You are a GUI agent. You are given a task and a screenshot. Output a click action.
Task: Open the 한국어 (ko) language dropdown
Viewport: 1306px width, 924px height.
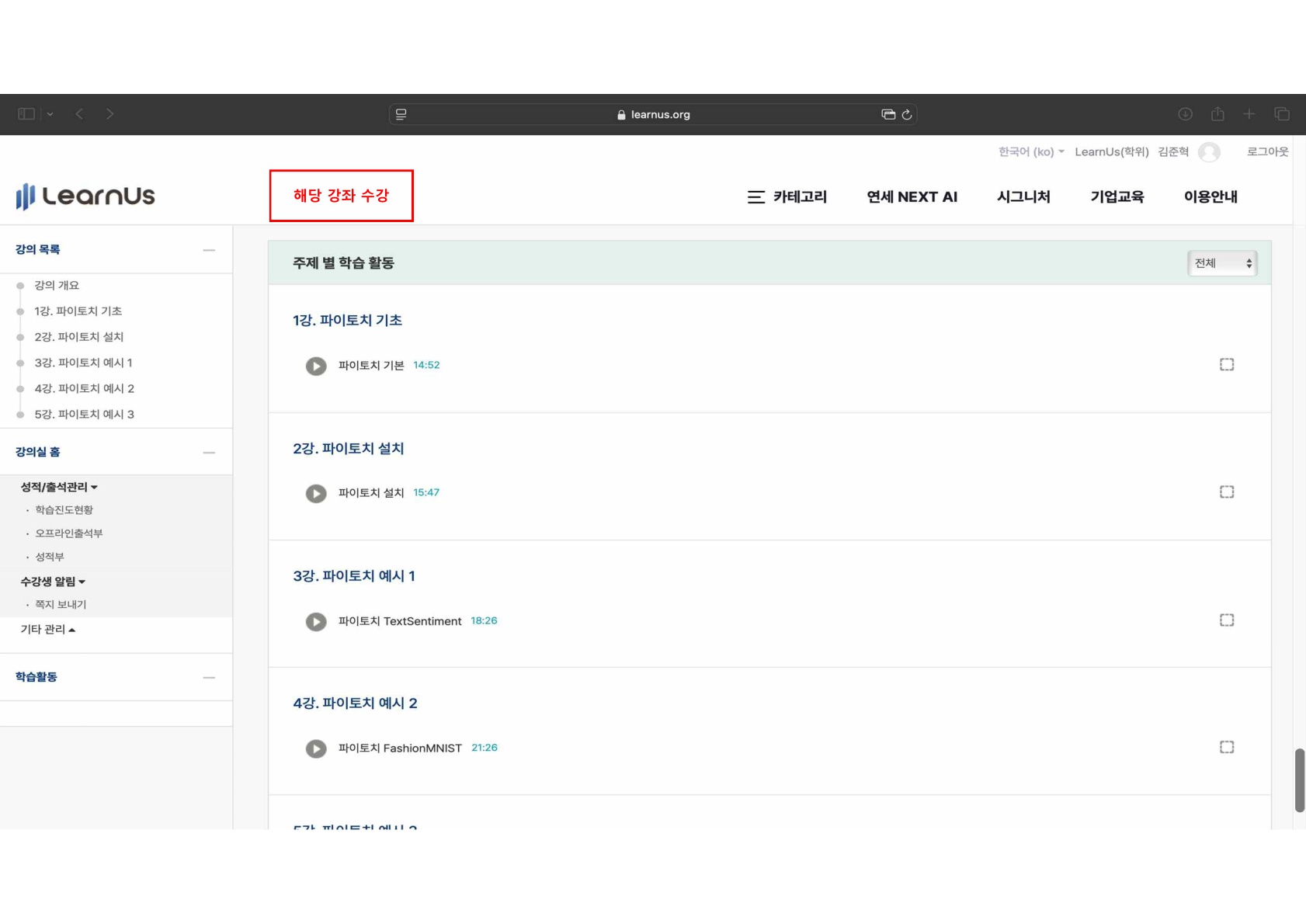1030,152
